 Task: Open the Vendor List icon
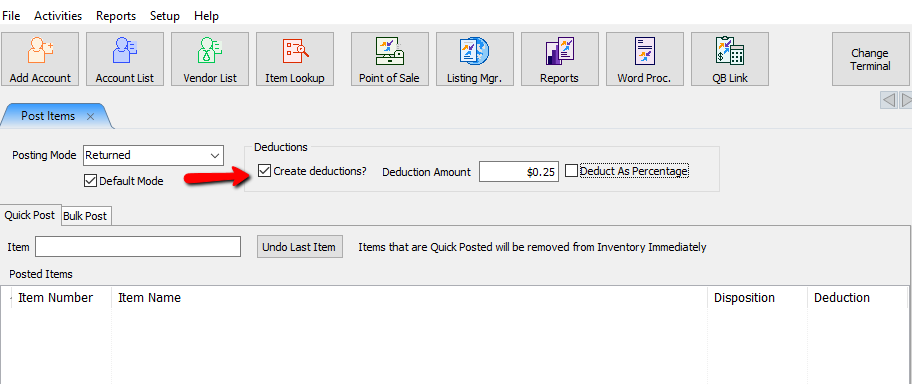coord(210,59)
